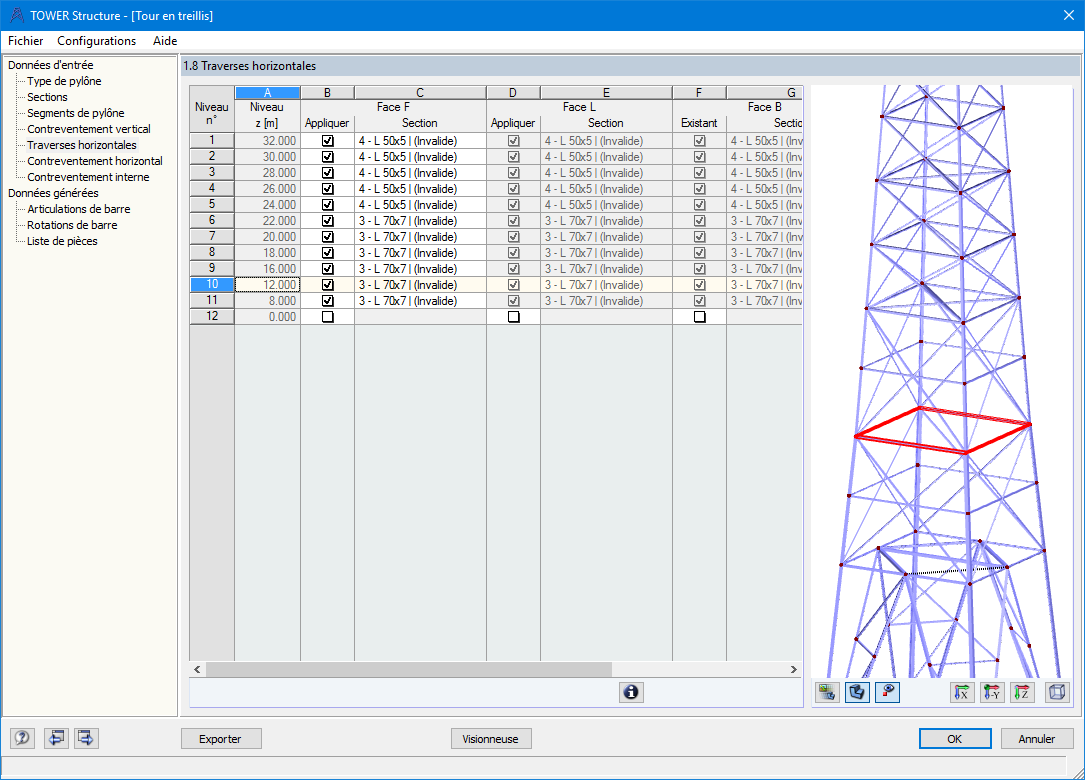Viewport: 1085px width, 780px height.
Task: Switch to isometric cube view
Action: click(x=1057, y=692)
